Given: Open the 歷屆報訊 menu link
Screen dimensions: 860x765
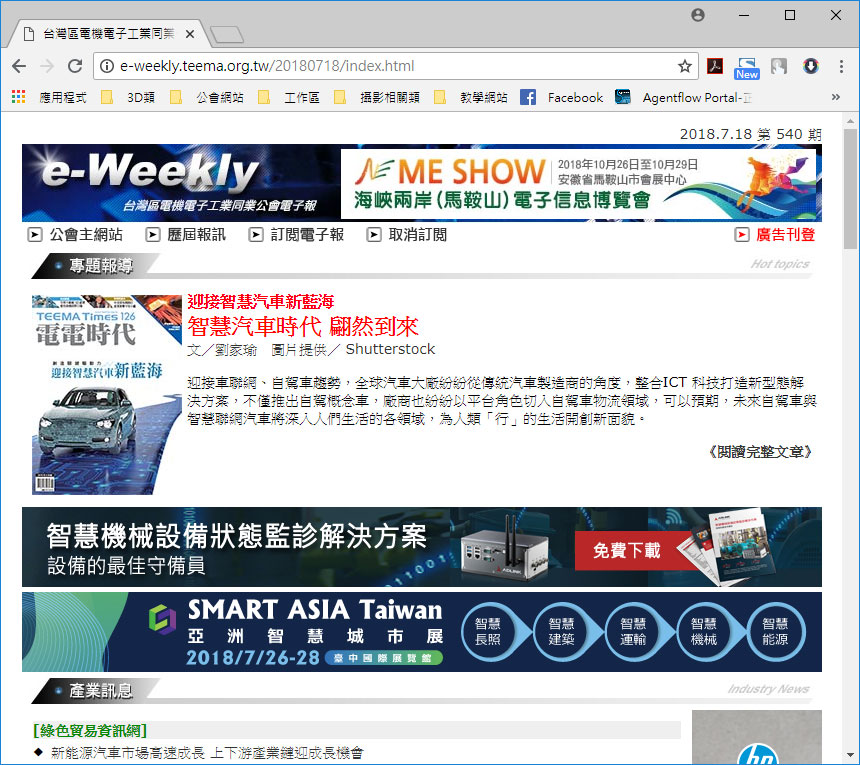Looking at the screenshot, I should (186, 235).
